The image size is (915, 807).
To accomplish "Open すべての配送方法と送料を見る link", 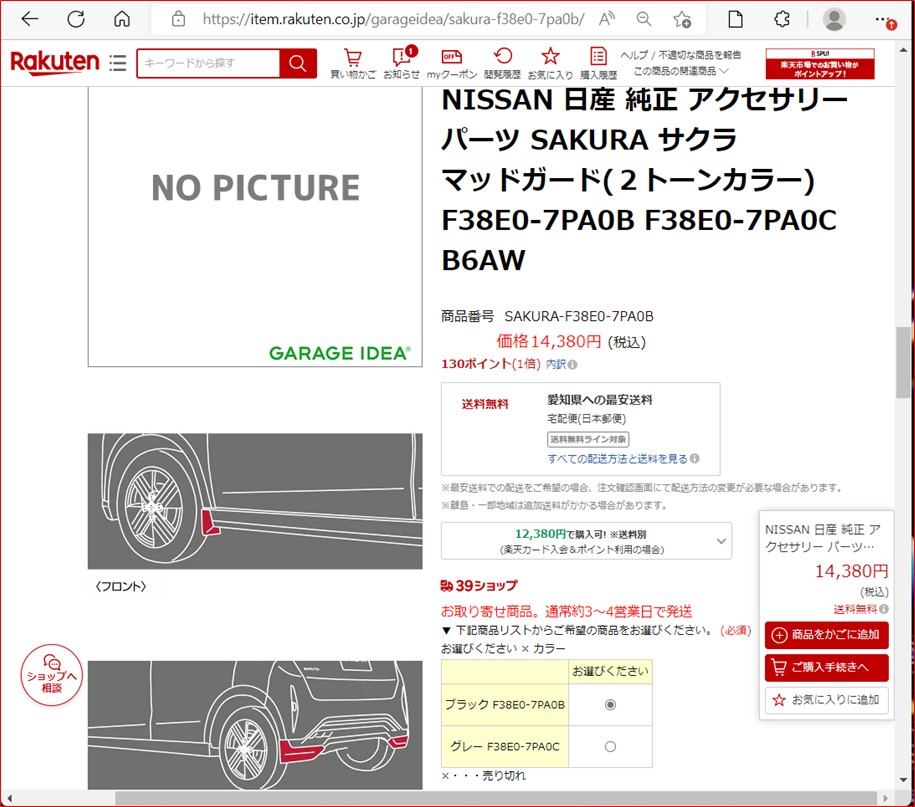I will coord(617,459).
